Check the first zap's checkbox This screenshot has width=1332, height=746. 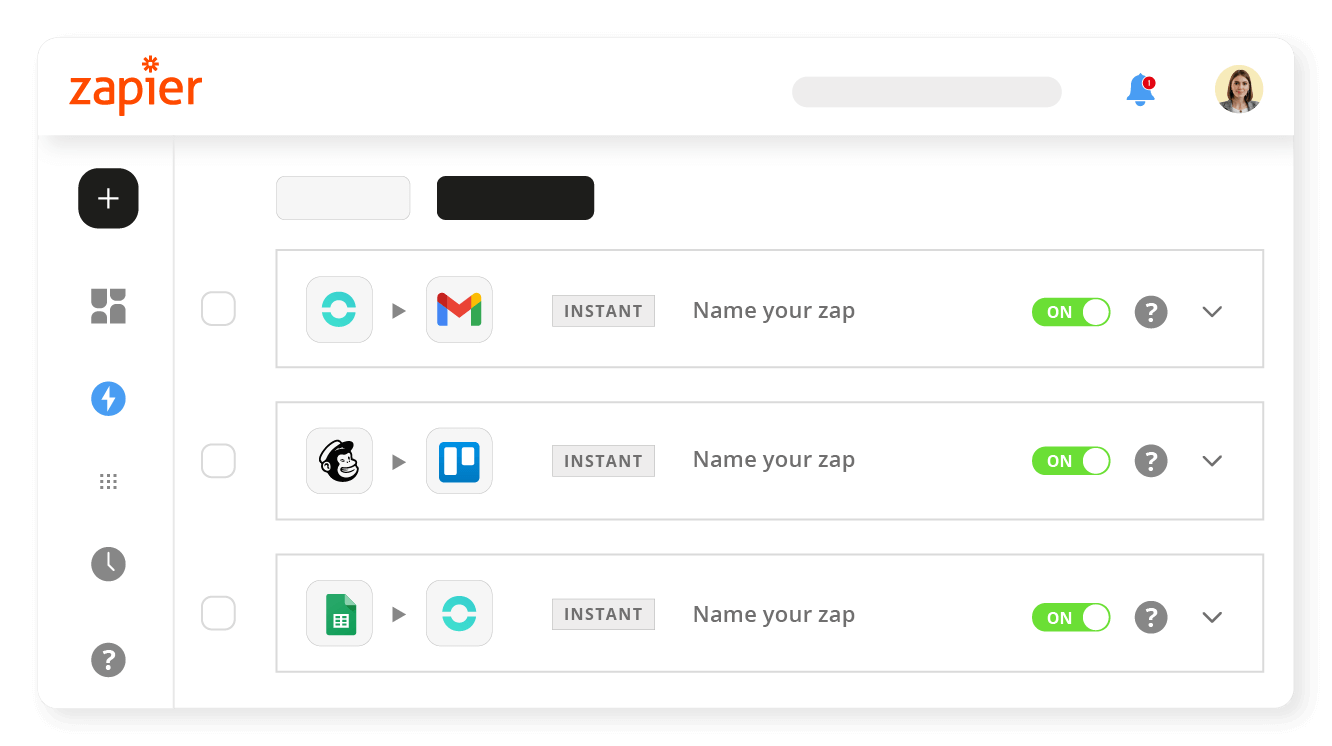click(218, 309)
